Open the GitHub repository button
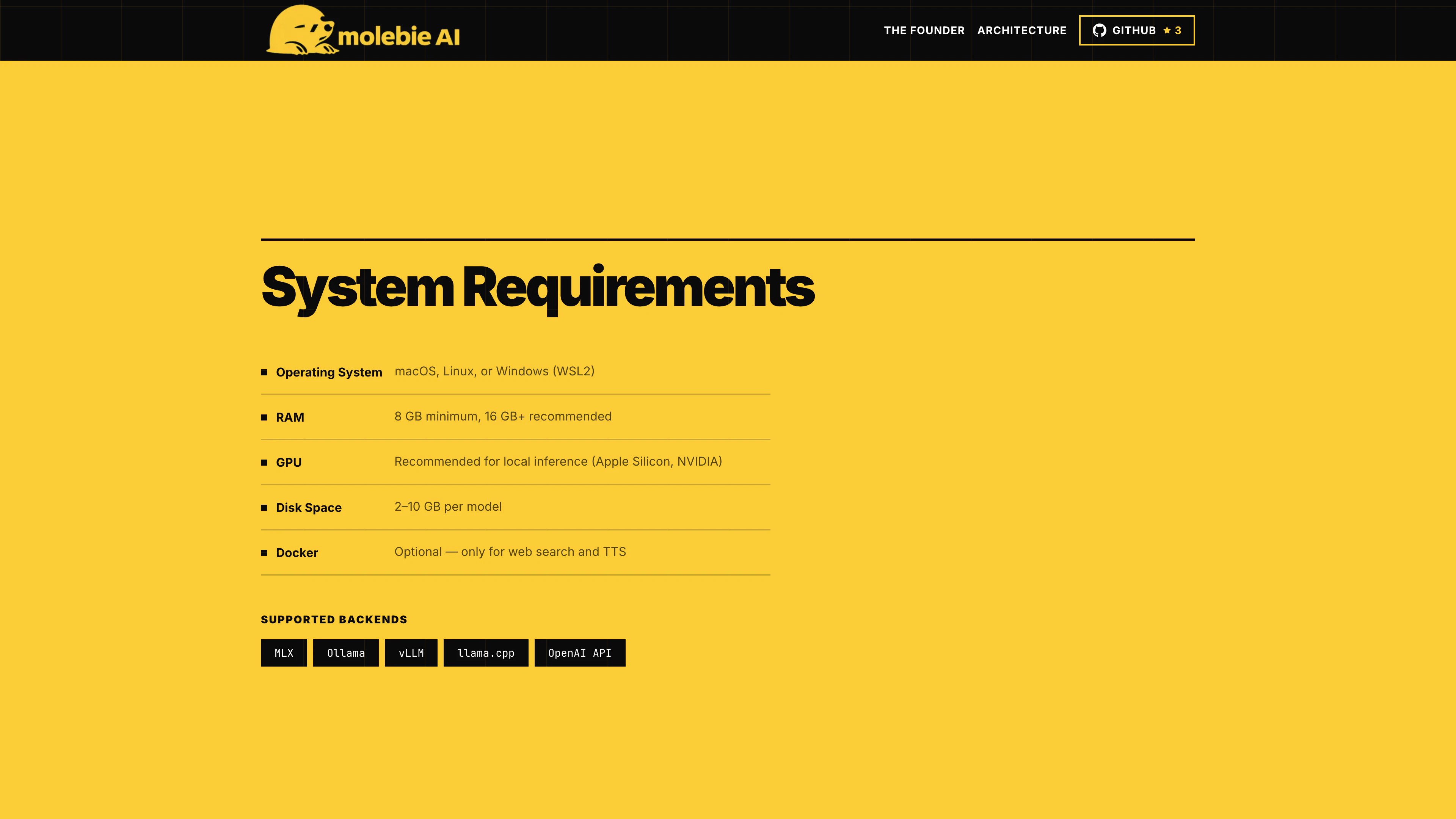The image size is (1456, 819). (1136, 30)
